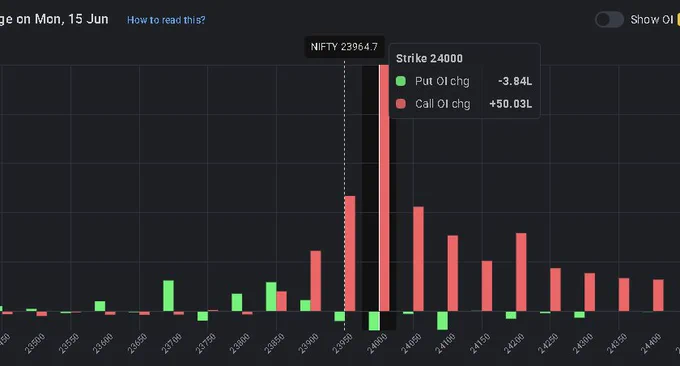The width and height of the screenshot is (680, 366).
Task: Click the green put bar at strike 23600
Action: point(100,306)
